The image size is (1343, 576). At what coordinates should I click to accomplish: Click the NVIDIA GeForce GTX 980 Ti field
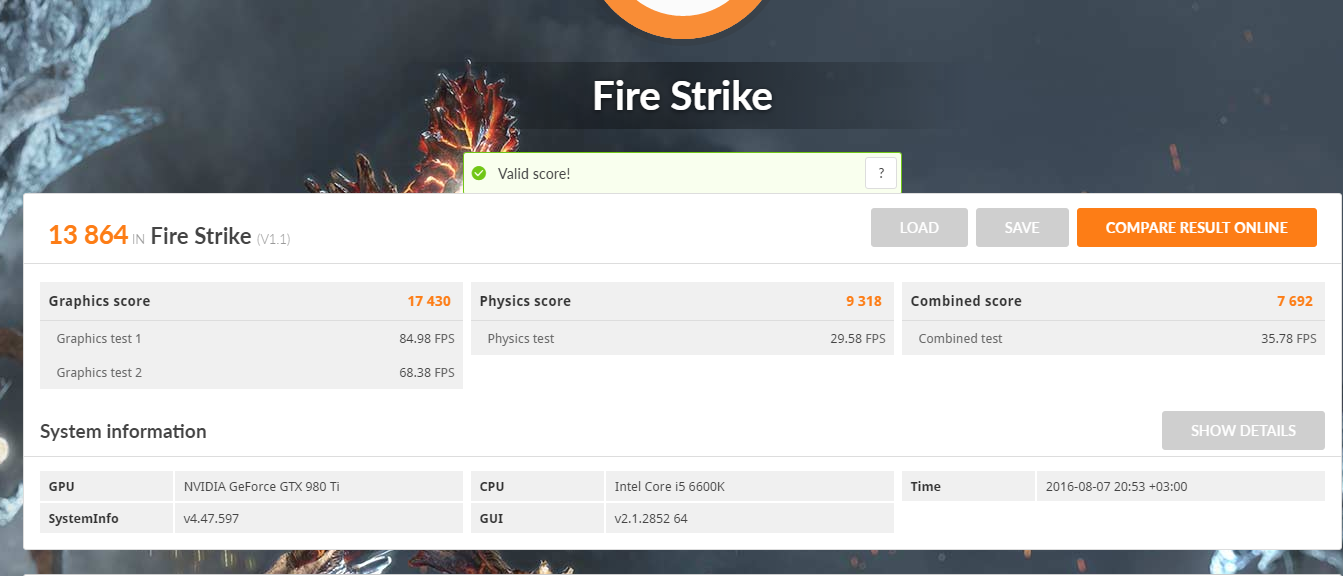point(318,486)
